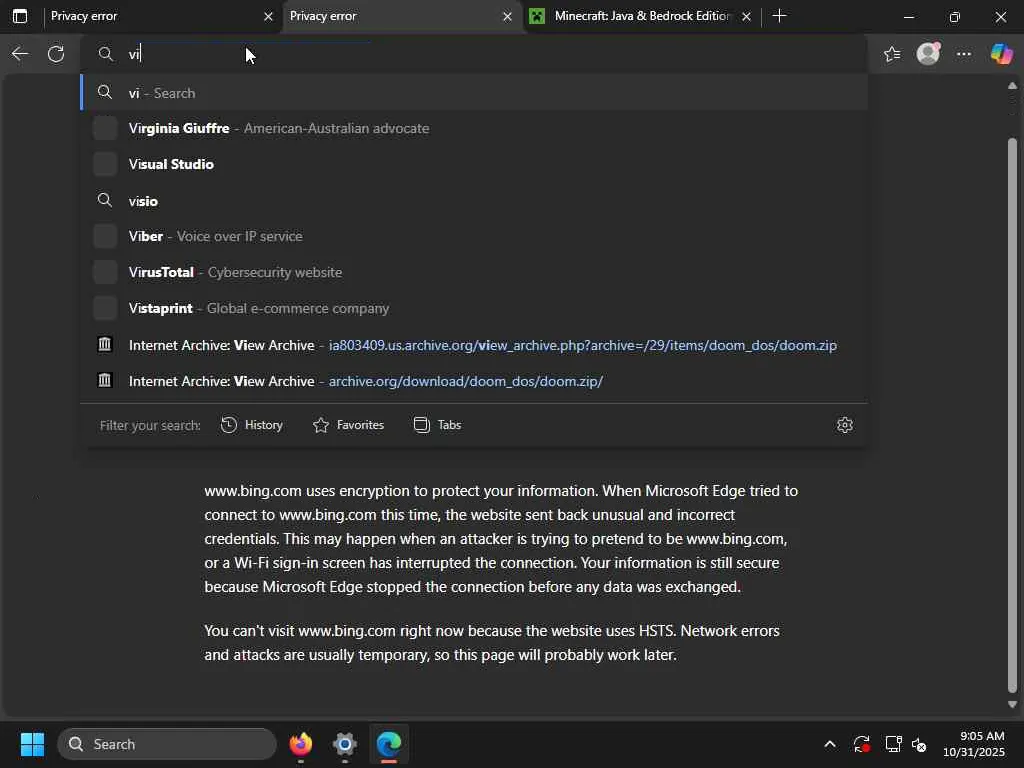Image resolution: width=1024 pixels, height=768 pixels.
Task: Select the 'vi - Search' suggestion
Action: [x=474, y=93]
